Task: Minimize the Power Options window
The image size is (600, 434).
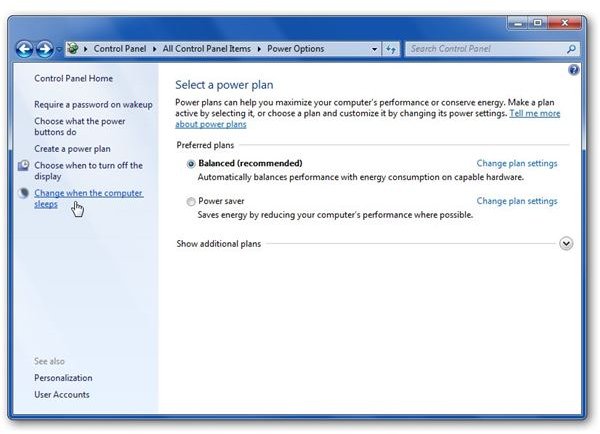Action: (x=518, y=23)
